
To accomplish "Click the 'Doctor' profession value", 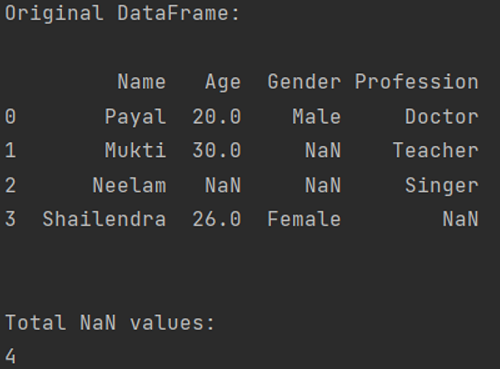I will [442, 117].
